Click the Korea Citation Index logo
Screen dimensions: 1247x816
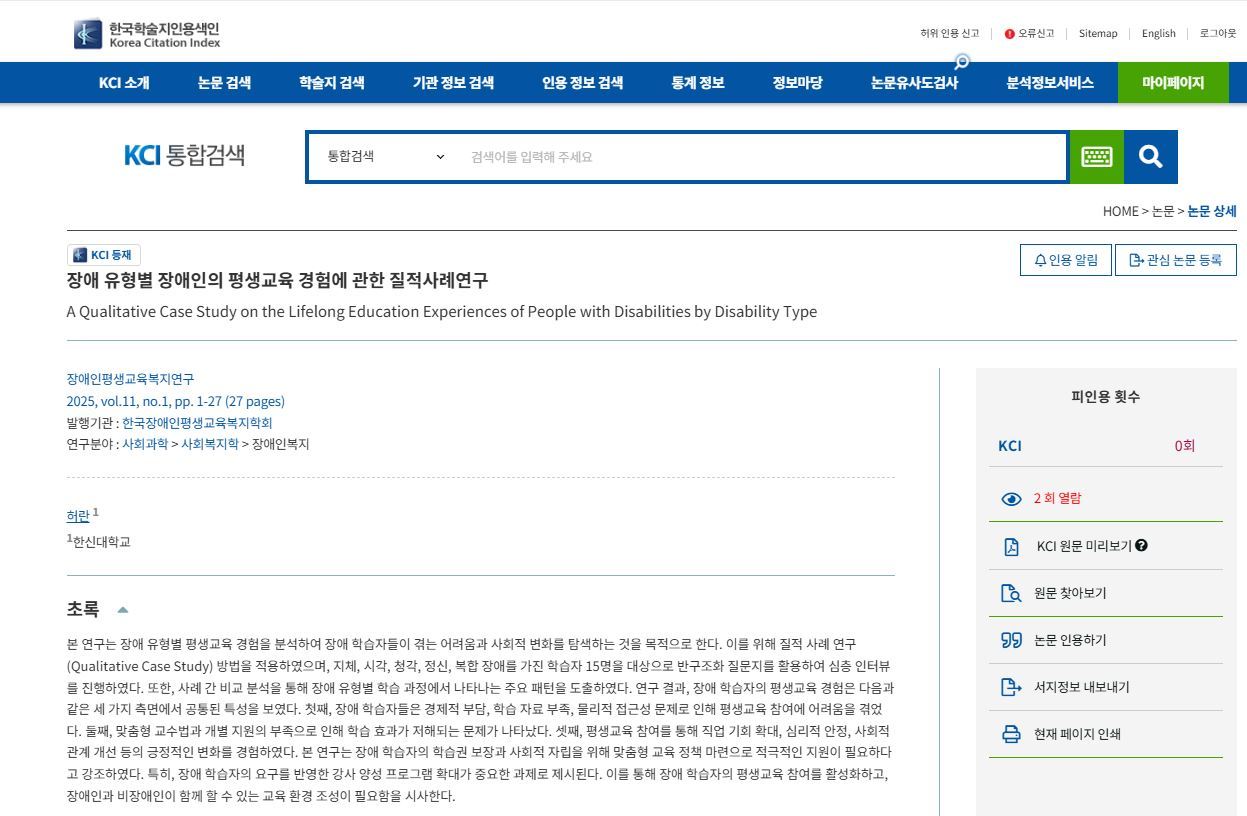coord(147,34)
